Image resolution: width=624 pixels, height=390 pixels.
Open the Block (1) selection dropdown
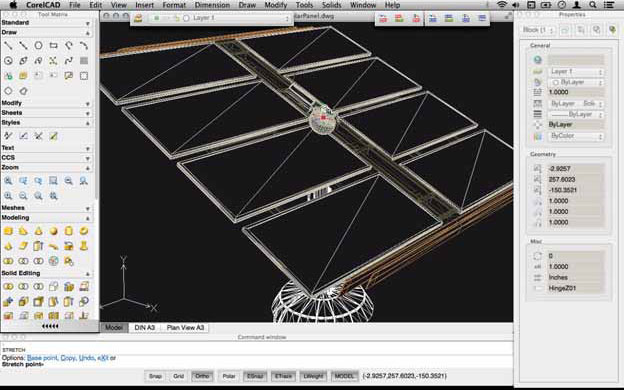coord(538,30)
